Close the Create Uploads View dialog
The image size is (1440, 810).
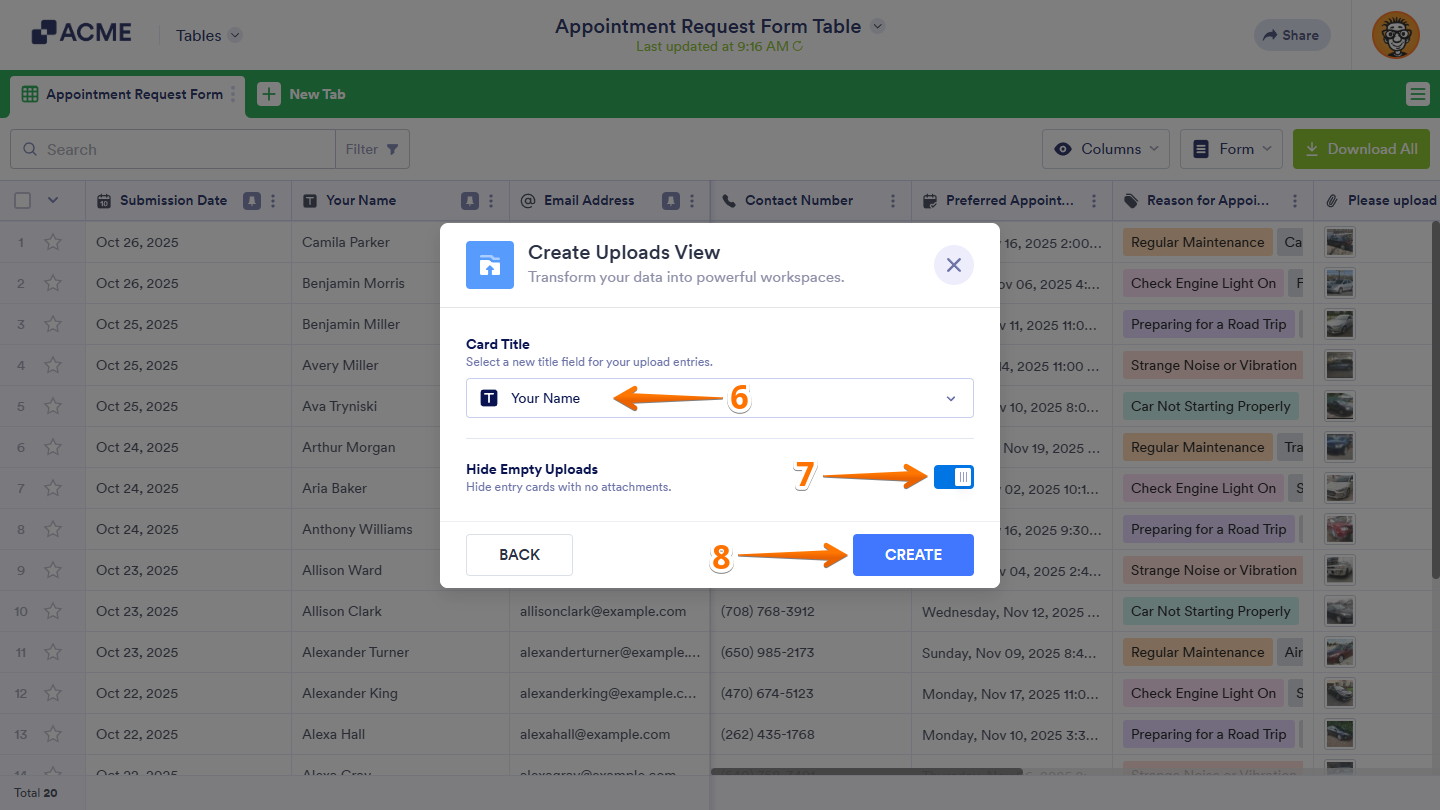point(953,265)
